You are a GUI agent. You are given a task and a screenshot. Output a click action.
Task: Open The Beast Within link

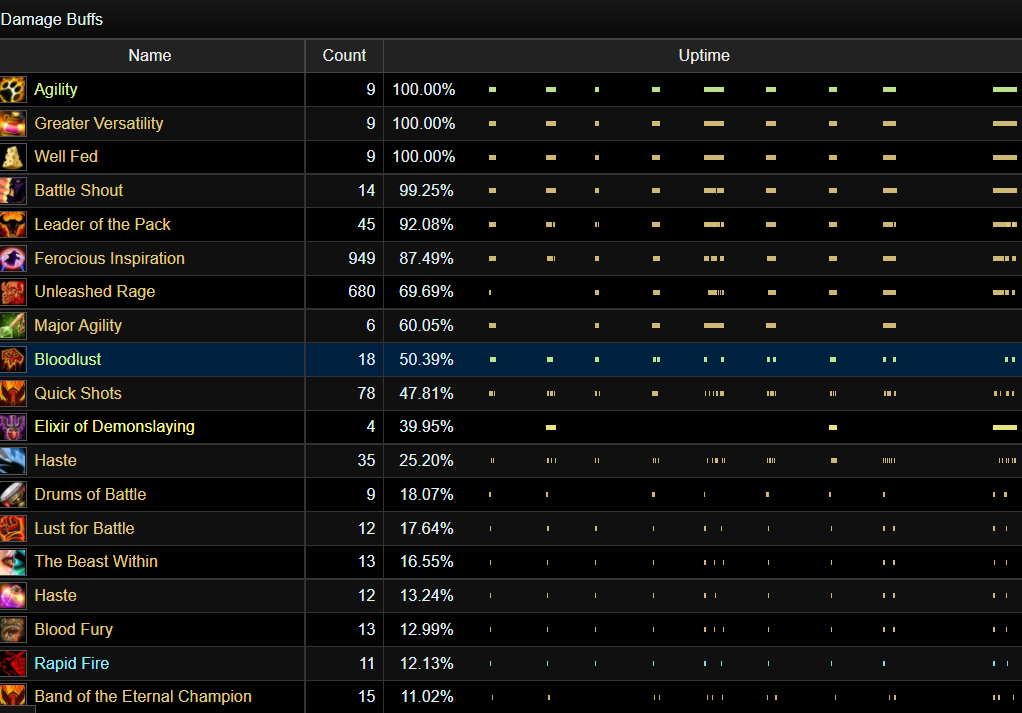pyautogui.click(x=96, y=561)
